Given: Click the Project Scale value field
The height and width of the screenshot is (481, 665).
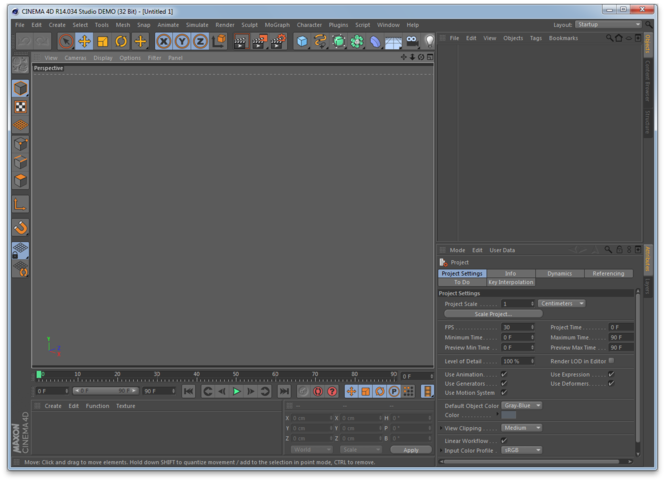Looking at the screenshot, I should click(518, 304).
